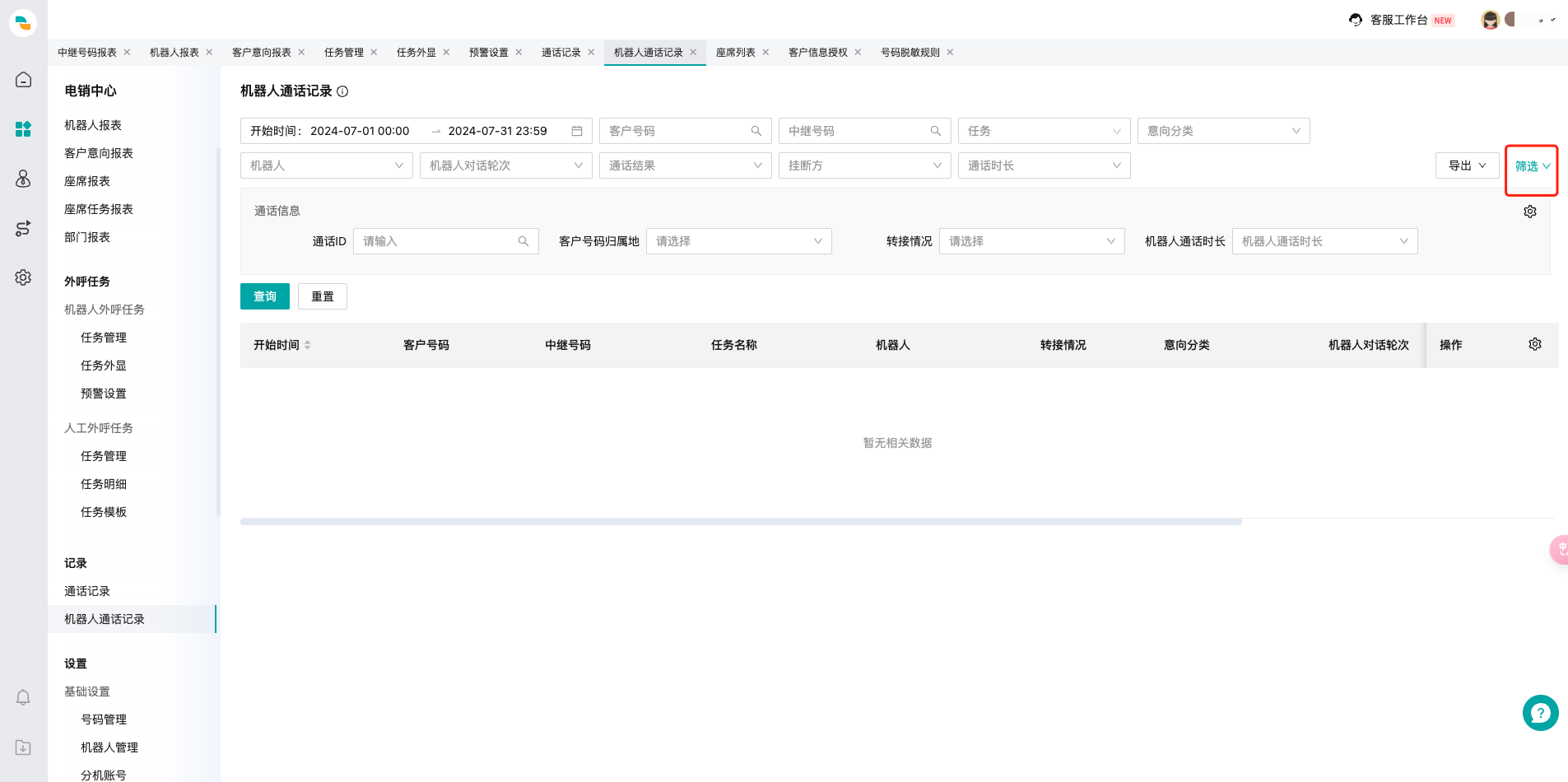Image resolution: width=1568 pixels, height=782 pixels.
Task: Click the app logo at top left
Action: point(23,22)
